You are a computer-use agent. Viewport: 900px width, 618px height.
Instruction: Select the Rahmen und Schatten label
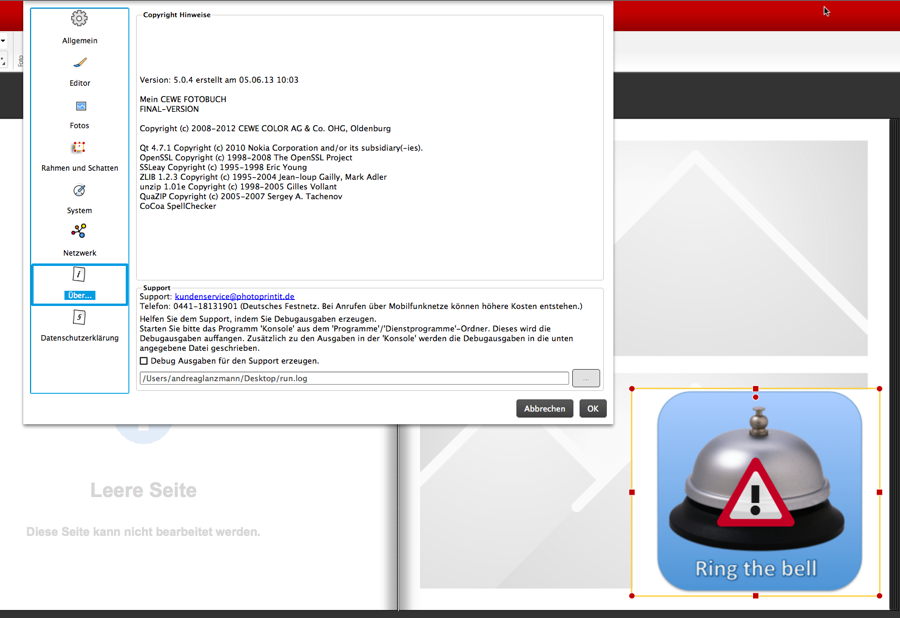(80, 168)
